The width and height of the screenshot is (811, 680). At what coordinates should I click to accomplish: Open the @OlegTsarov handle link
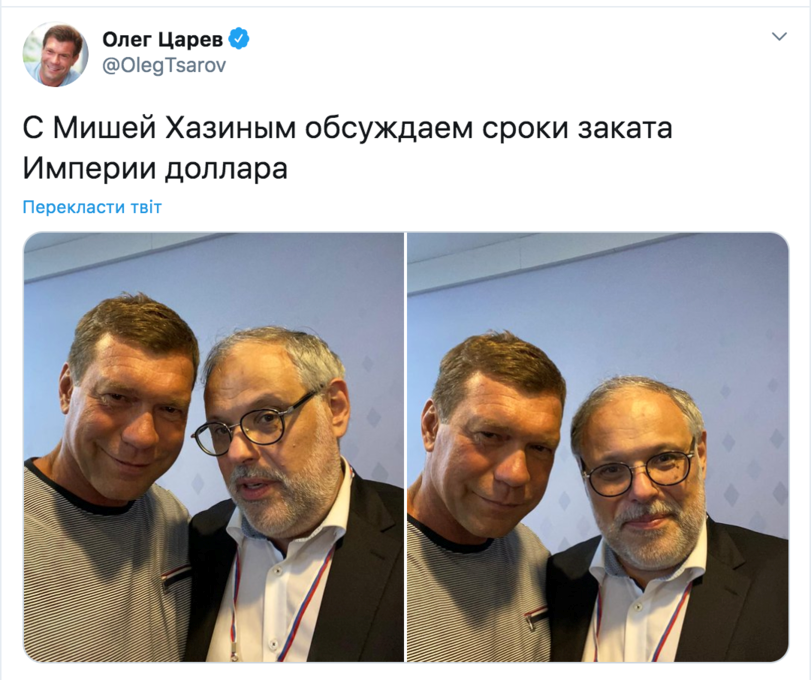tap(164, 65)
